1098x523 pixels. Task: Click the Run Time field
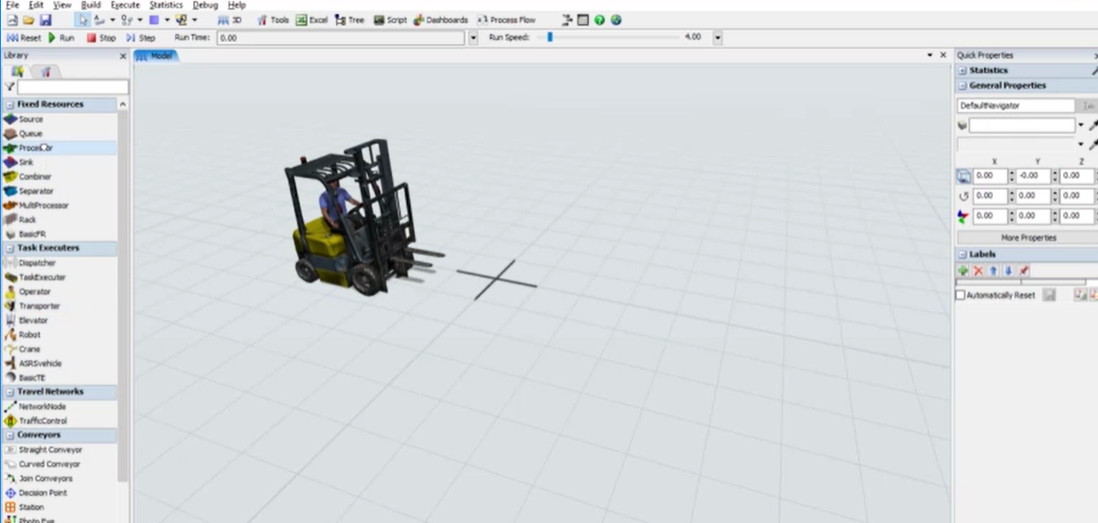coord(341,38)
